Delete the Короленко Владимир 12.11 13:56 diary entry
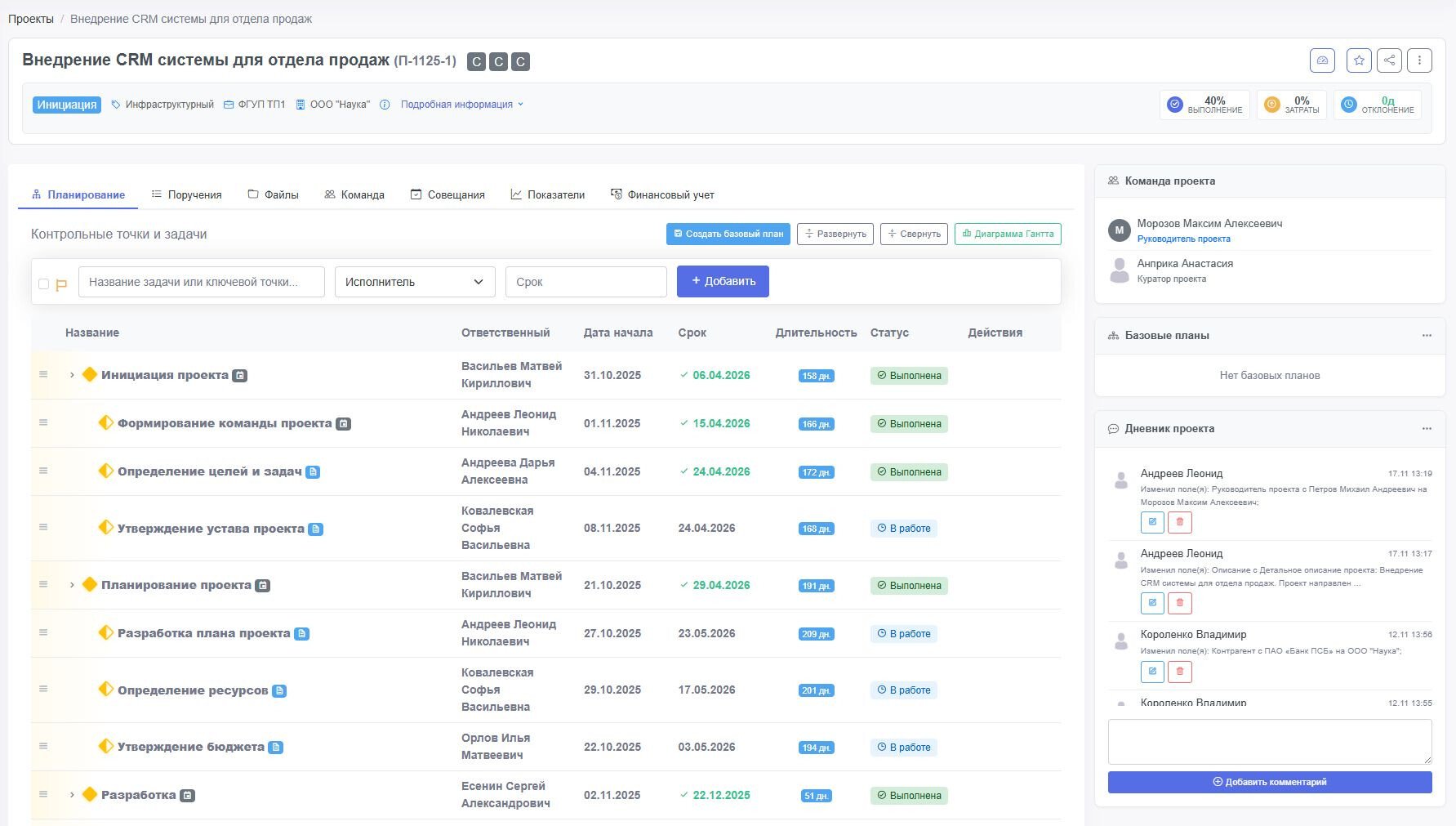Viewport: 1456px width, 826px height. tap(1179, 672)
